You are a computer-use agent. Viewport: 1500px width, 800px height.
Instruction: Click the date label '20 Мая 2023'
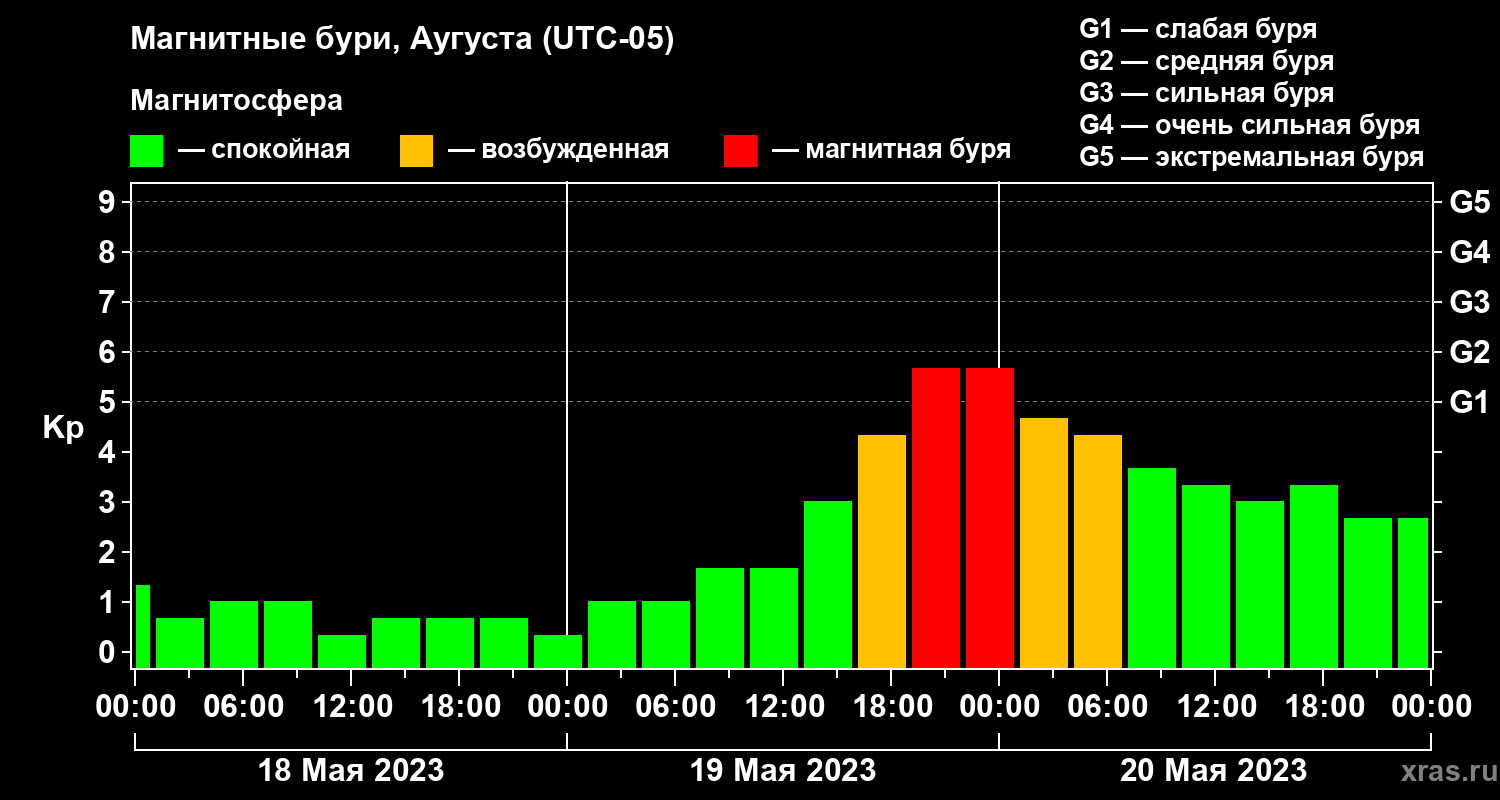click(x=1213, y=770)
